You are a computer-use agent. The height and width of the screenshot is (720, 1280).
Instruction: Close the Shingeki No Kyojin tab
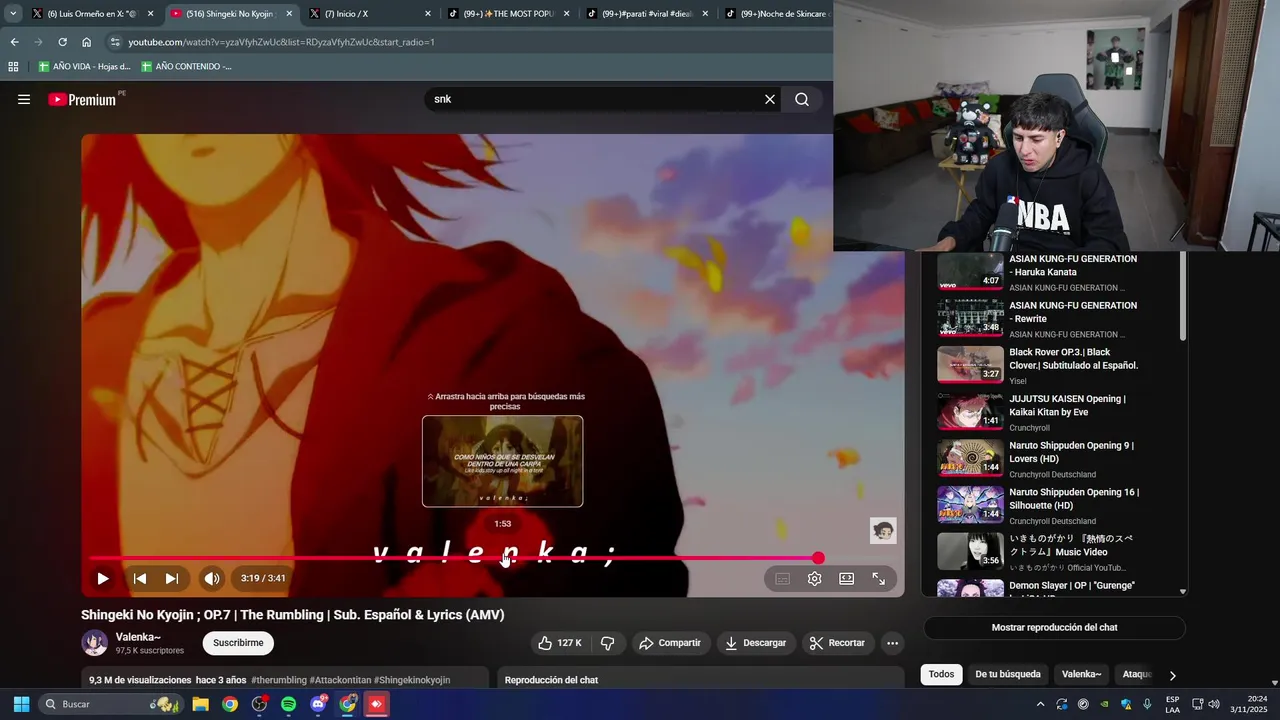pos(289,14)
